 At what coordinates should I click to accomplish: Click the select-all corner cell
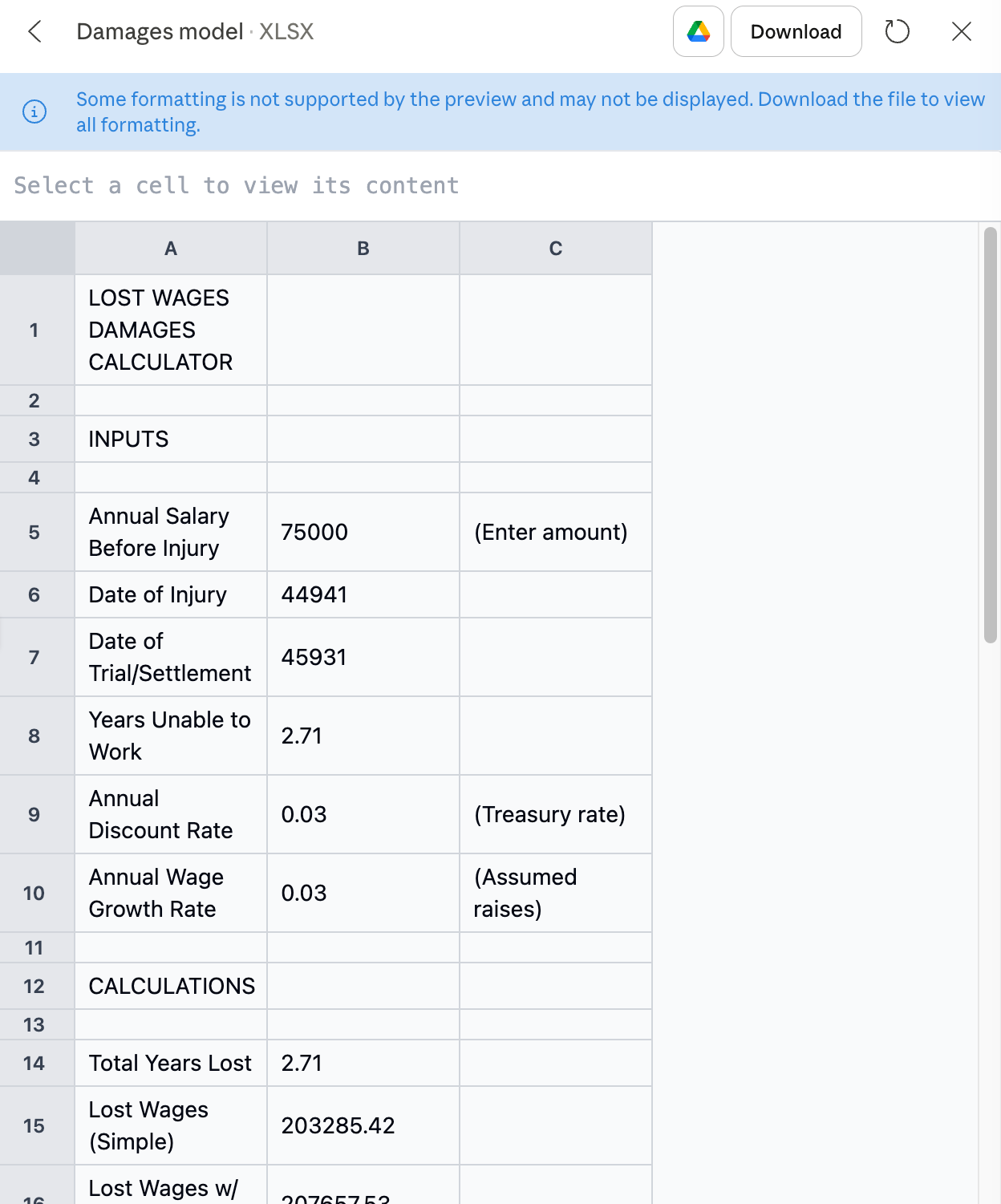point(37,249)
